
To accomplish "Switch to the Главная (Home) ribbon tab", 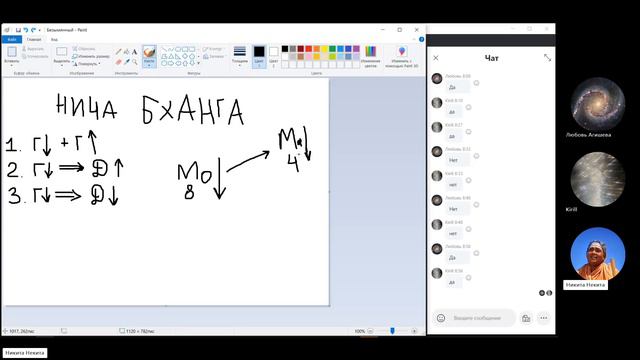I will [x=34, y=40].
